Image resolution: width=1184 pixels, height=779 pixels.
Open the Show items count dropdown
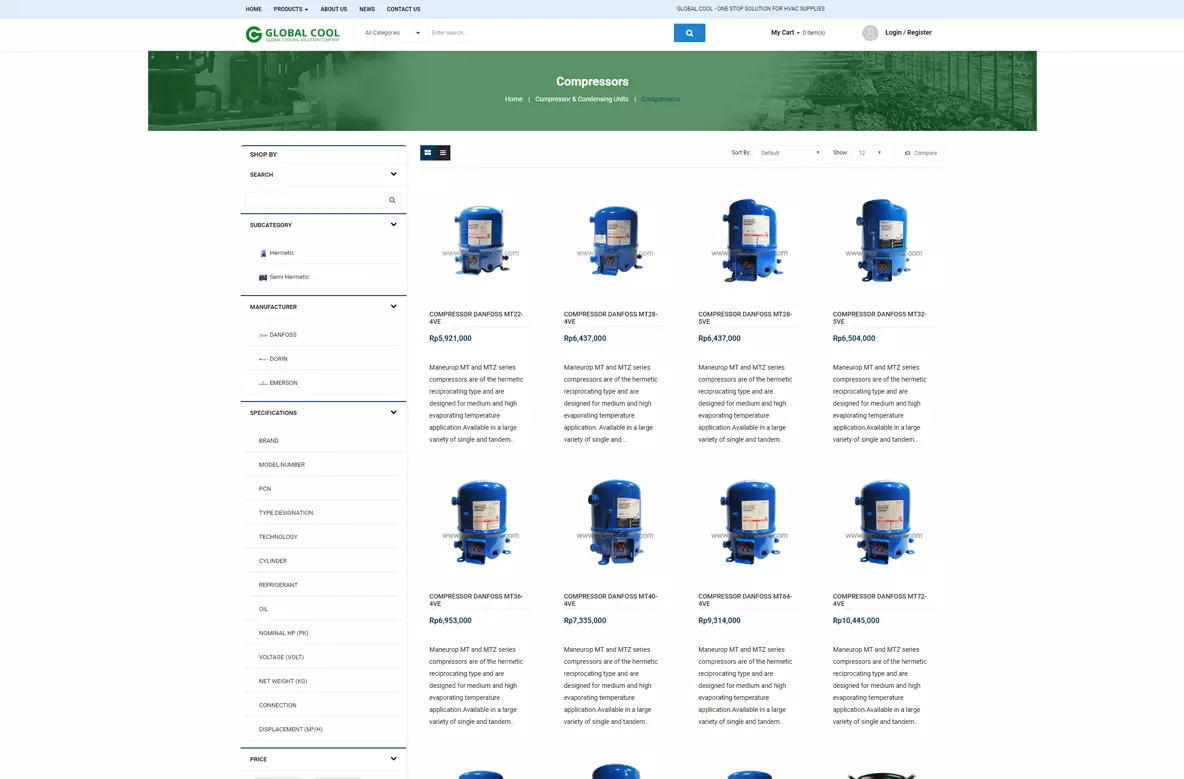tap(869, 153)
